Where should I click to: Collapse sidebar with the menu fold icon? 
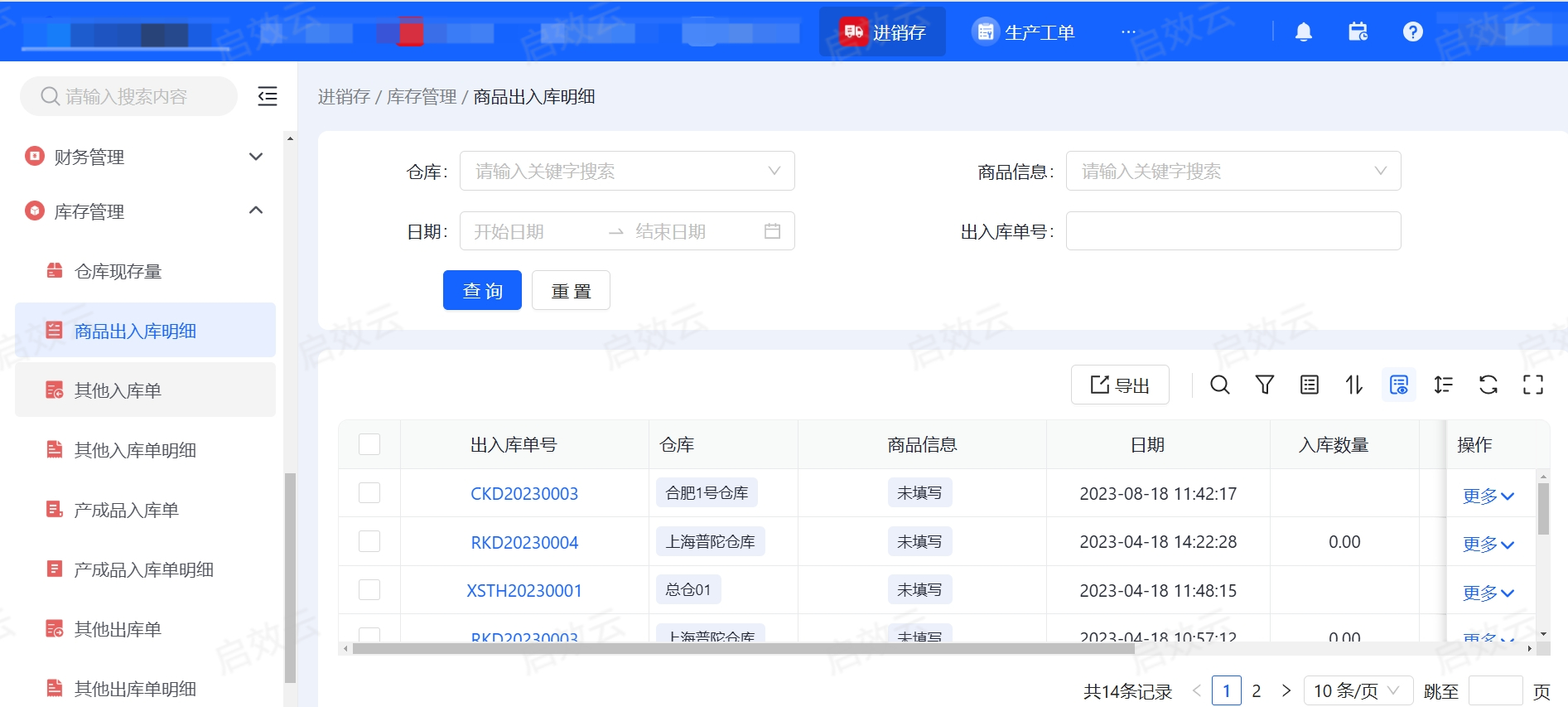click(x=267, y=96)
